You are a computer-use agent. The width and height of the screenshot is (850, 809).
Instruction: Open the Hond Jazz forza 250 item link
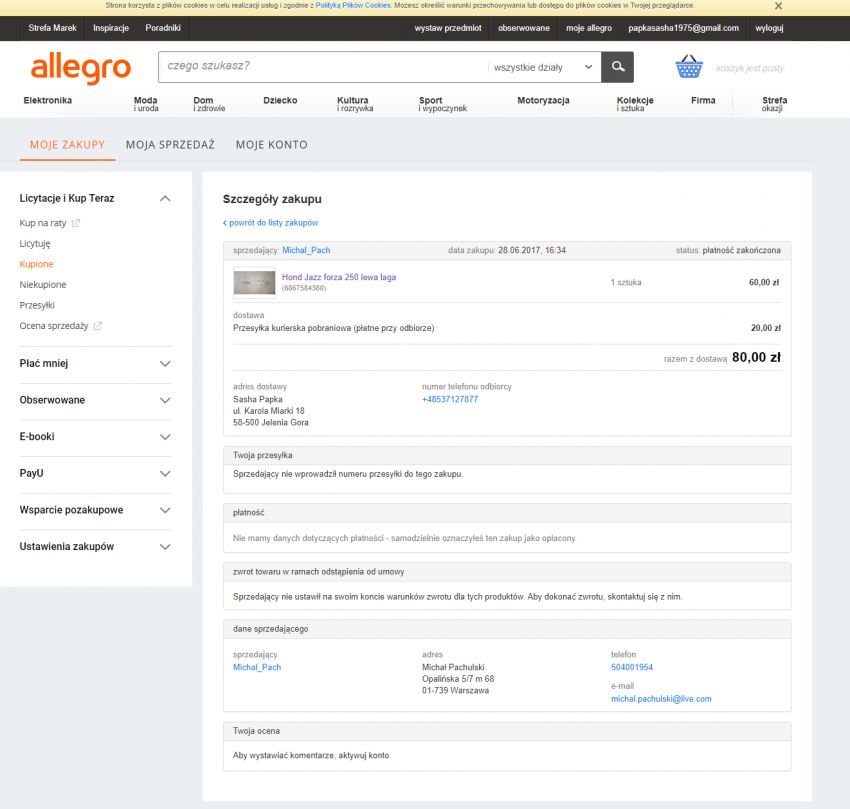coord(339,277)
